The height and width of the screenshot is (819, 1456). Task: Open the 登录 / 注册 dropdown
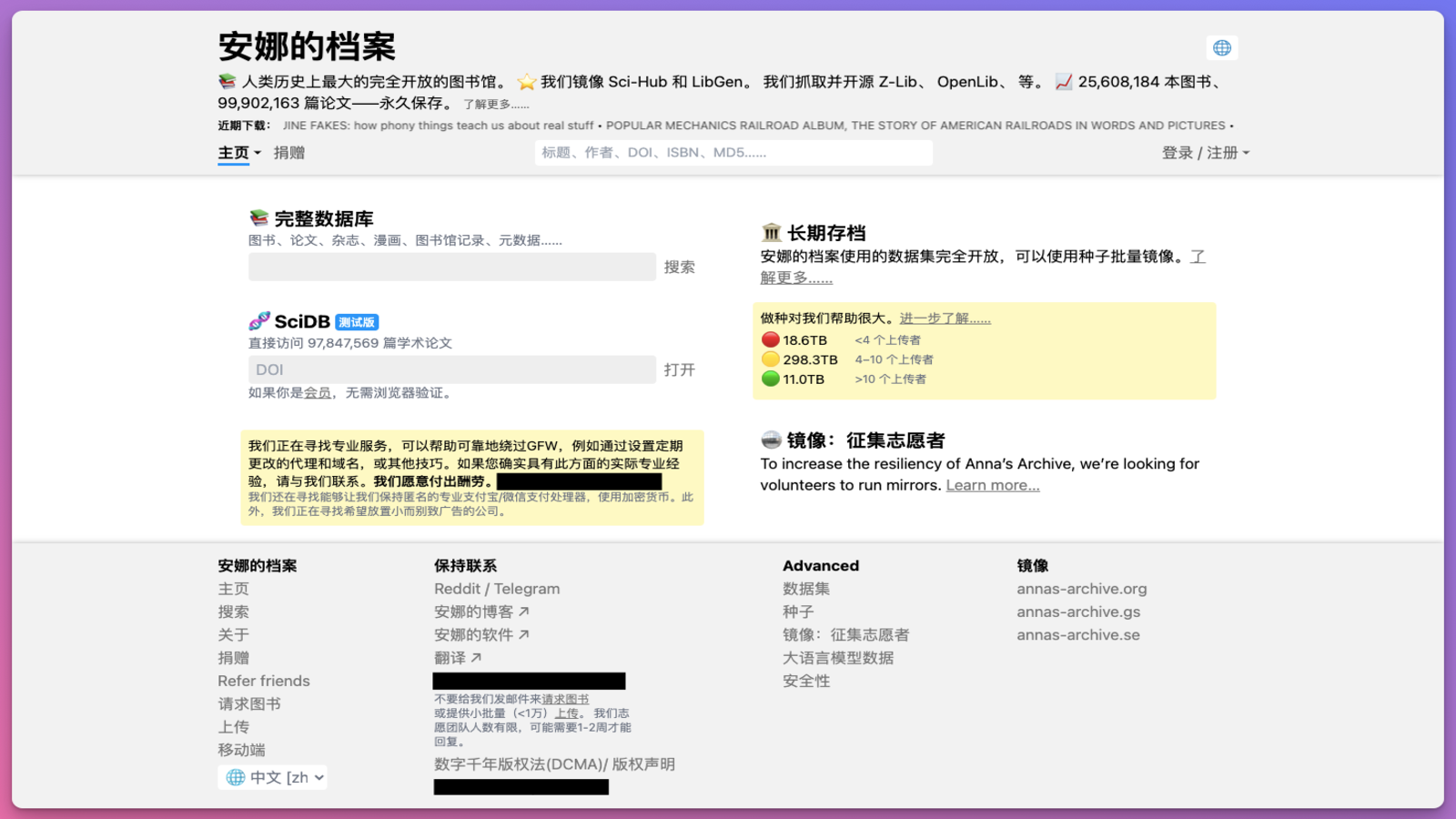pyautogui.click(x=1205, y=152)
